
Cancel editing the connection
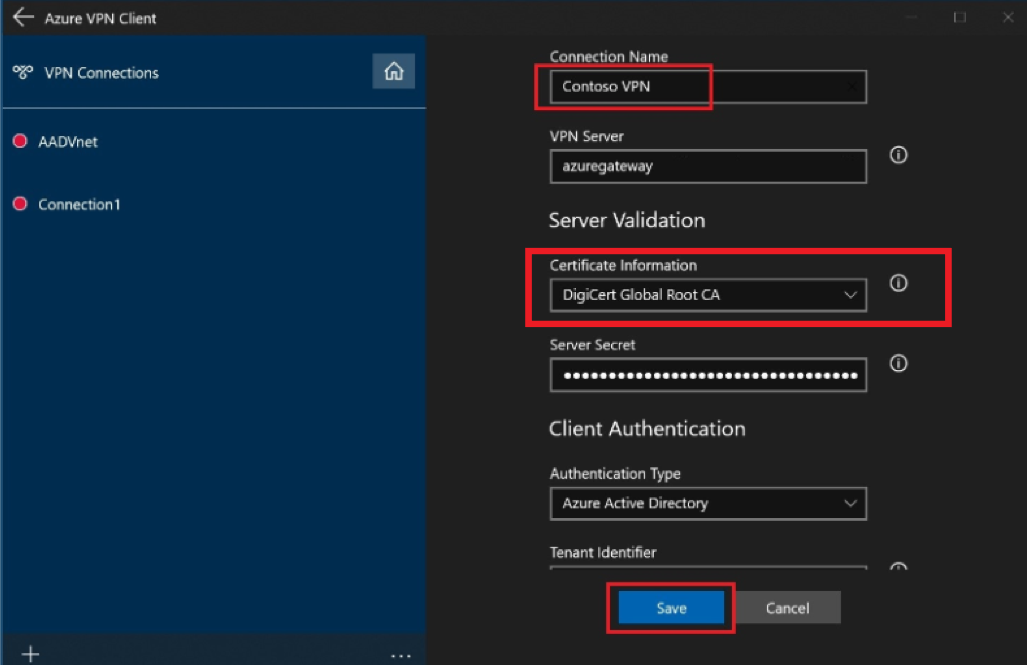coord(787,607)
